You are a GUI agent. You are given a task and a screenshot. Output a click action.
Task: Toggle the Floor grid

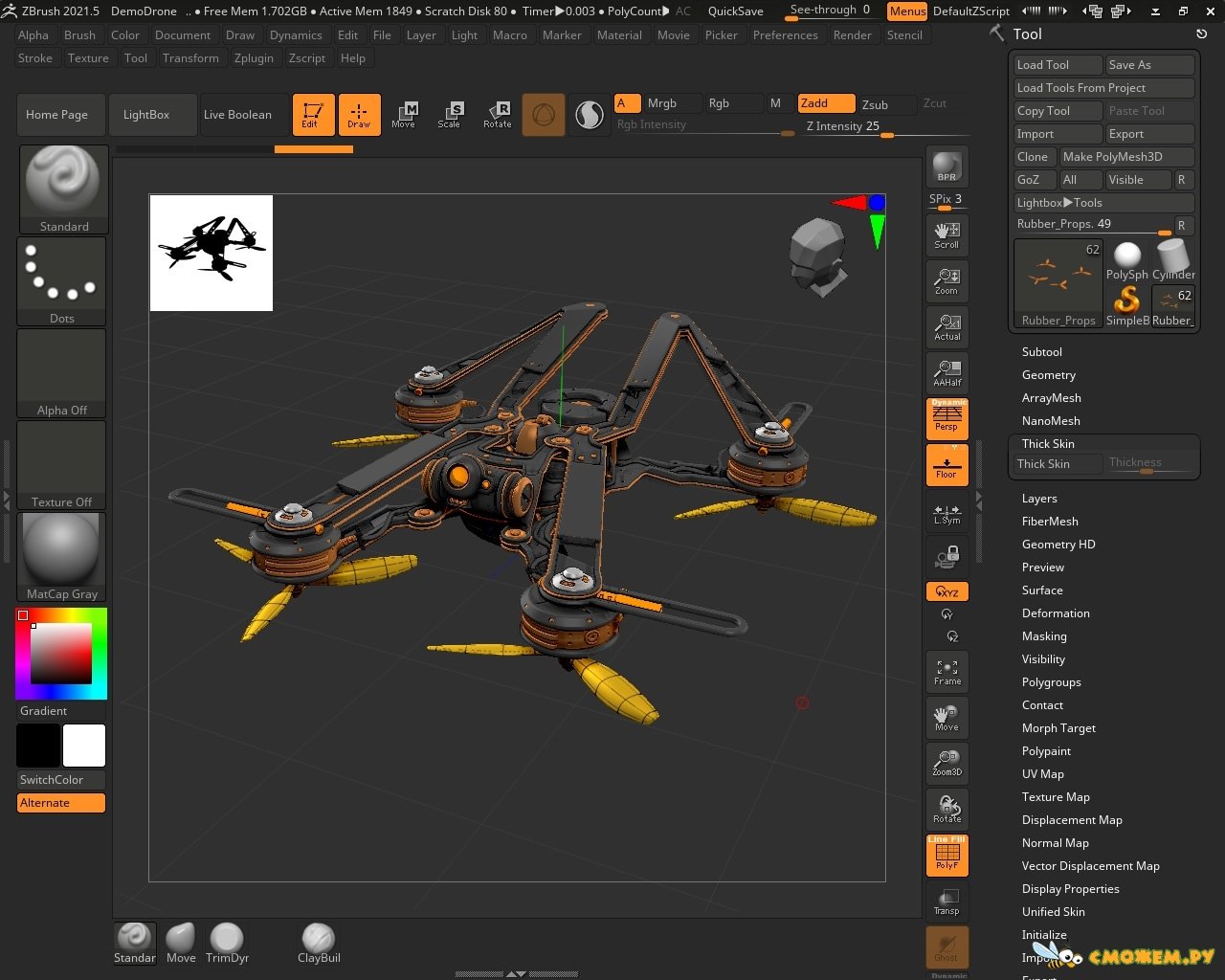pos(947,465)
